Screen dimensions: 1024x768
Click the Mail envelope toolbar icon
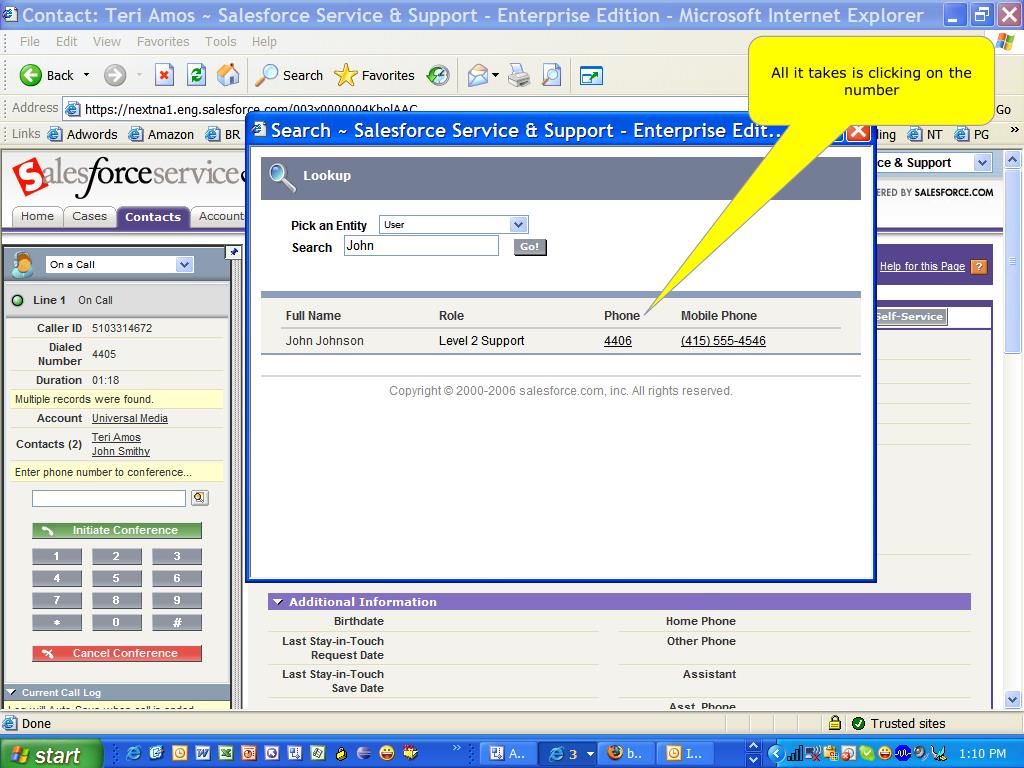(x=477, y=75)
